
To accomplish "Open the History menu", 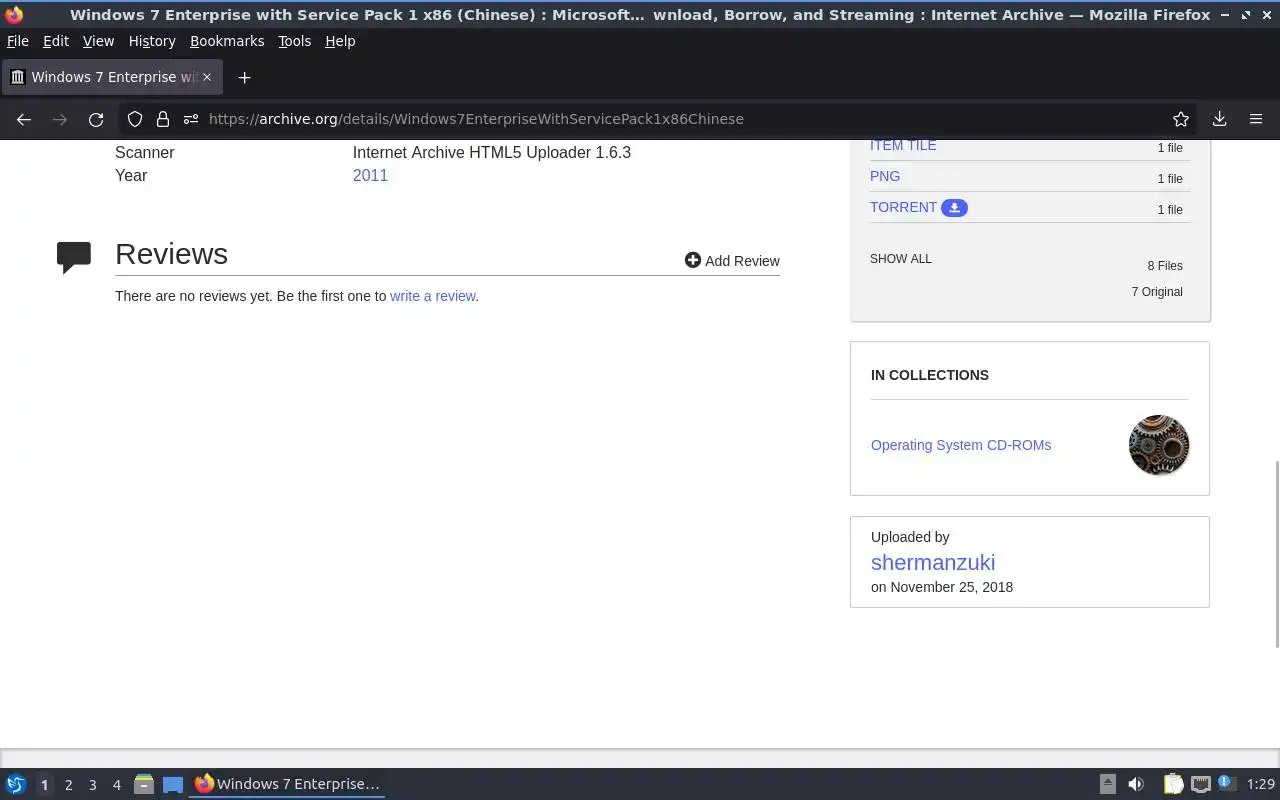I will (x=152, y=41).
